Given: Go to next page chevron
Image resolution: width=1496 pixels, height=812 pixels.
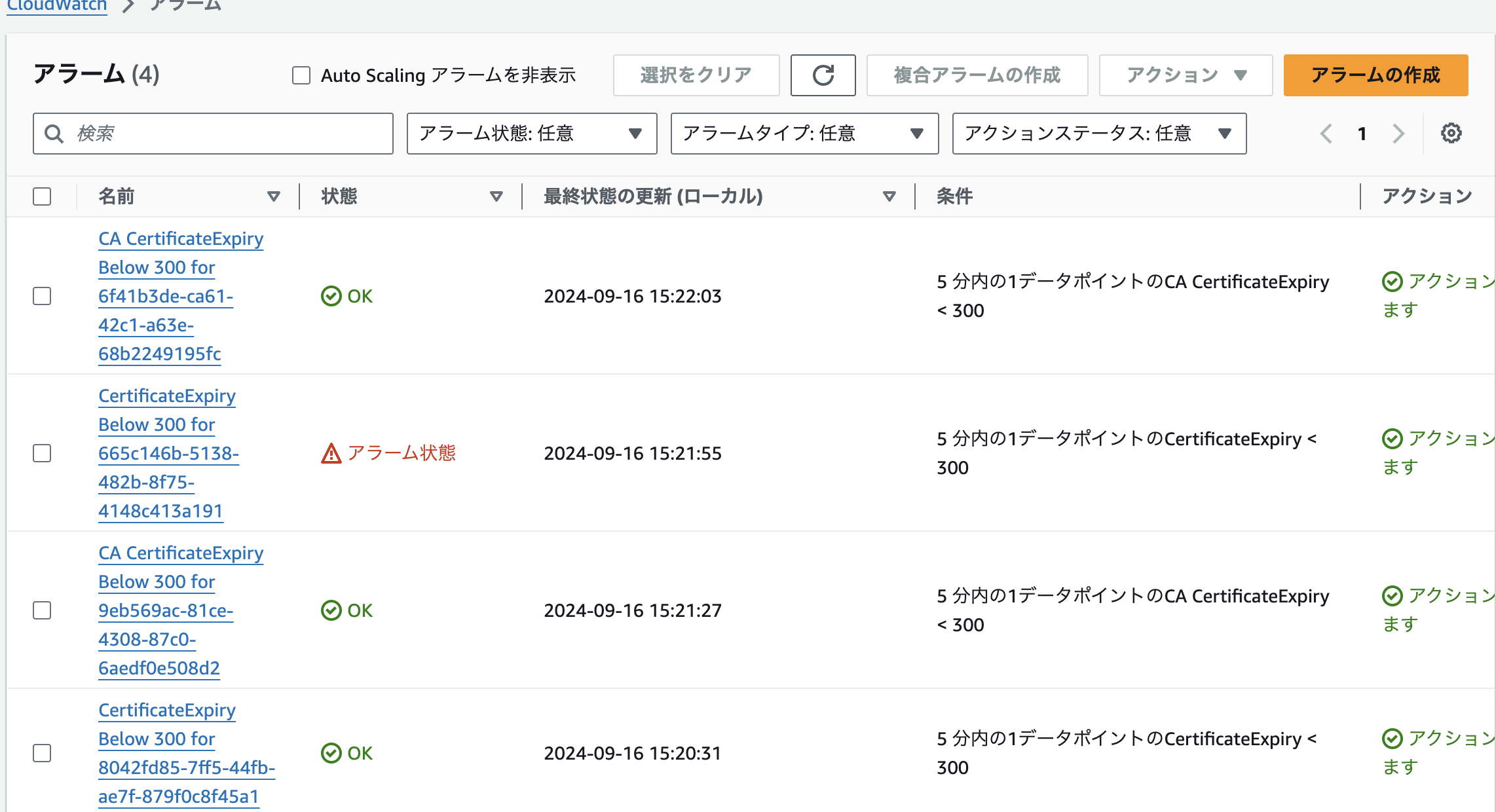Looking at the screenshot, I should tap(1398, 134).
